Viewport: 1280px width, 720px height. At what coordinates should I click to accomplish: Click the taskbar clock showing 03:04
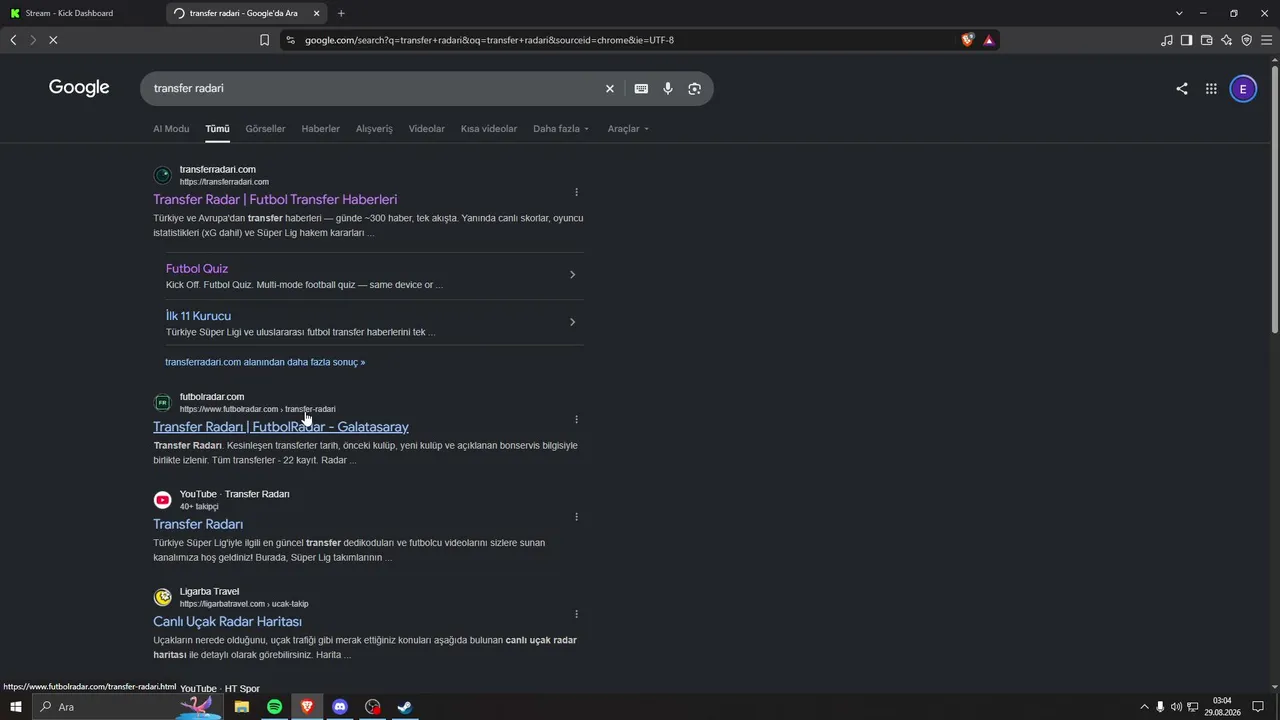point(1222,707)
